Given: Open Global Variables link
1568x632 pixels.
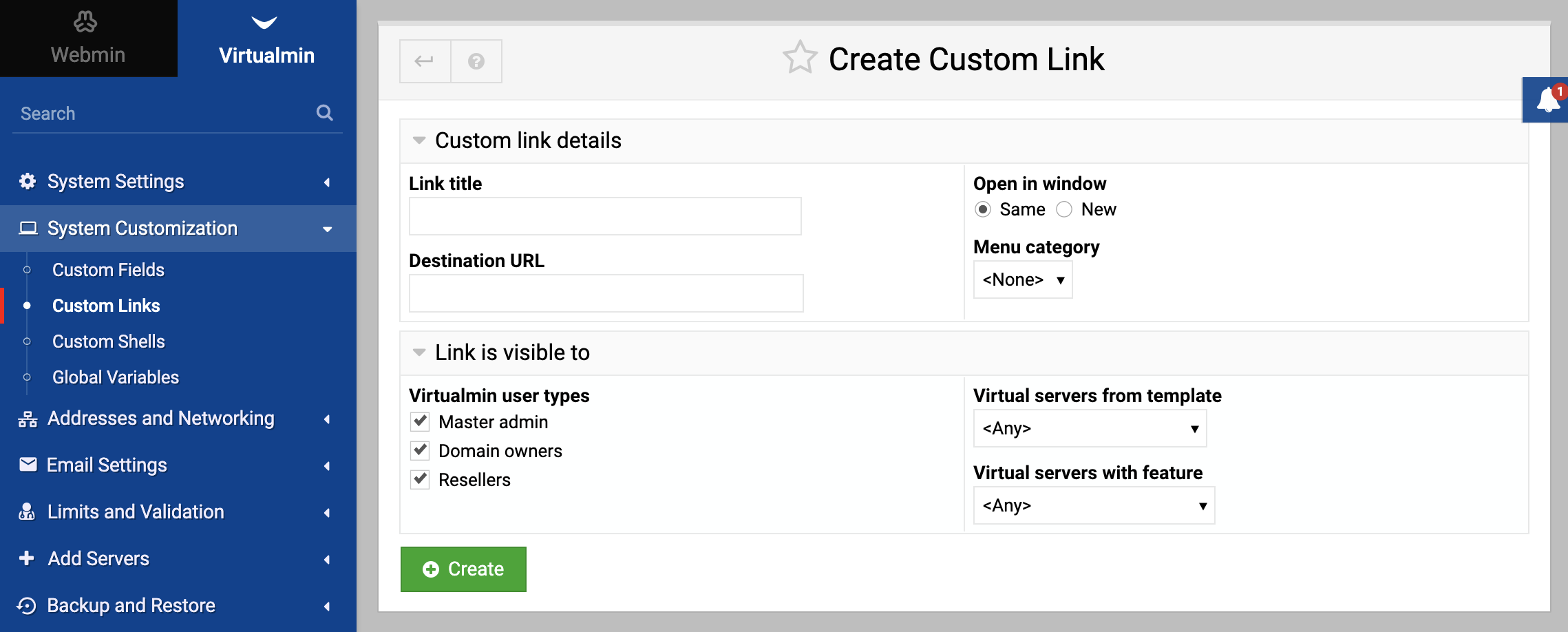Looking at the screenshot, I should [116, 377].
